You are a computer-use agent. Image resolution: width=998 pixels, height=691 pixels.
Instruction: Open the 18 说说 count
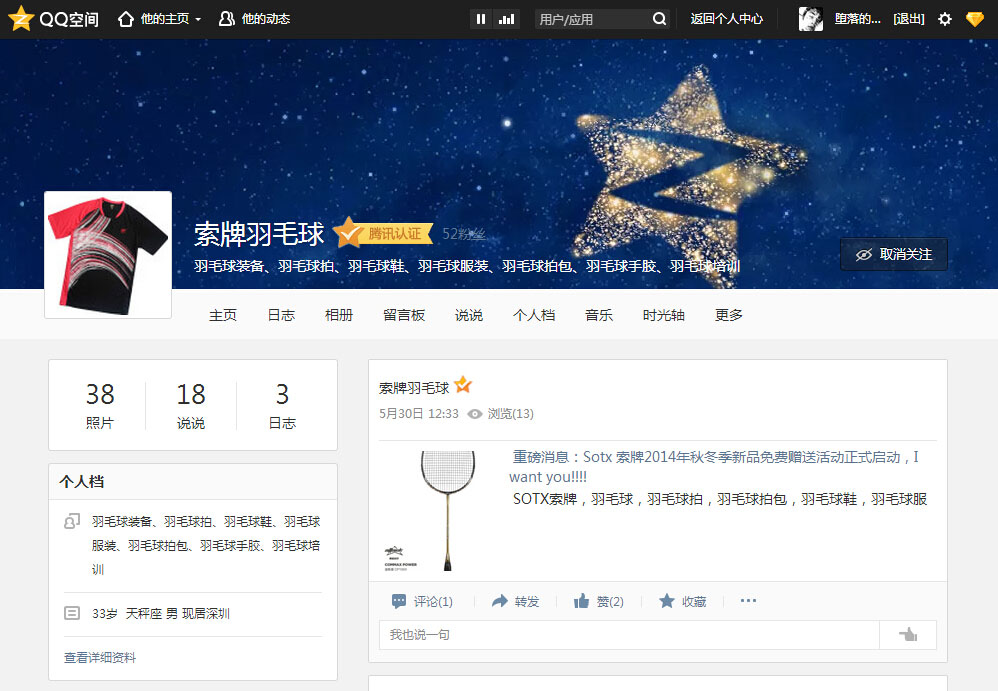[191, 405]
